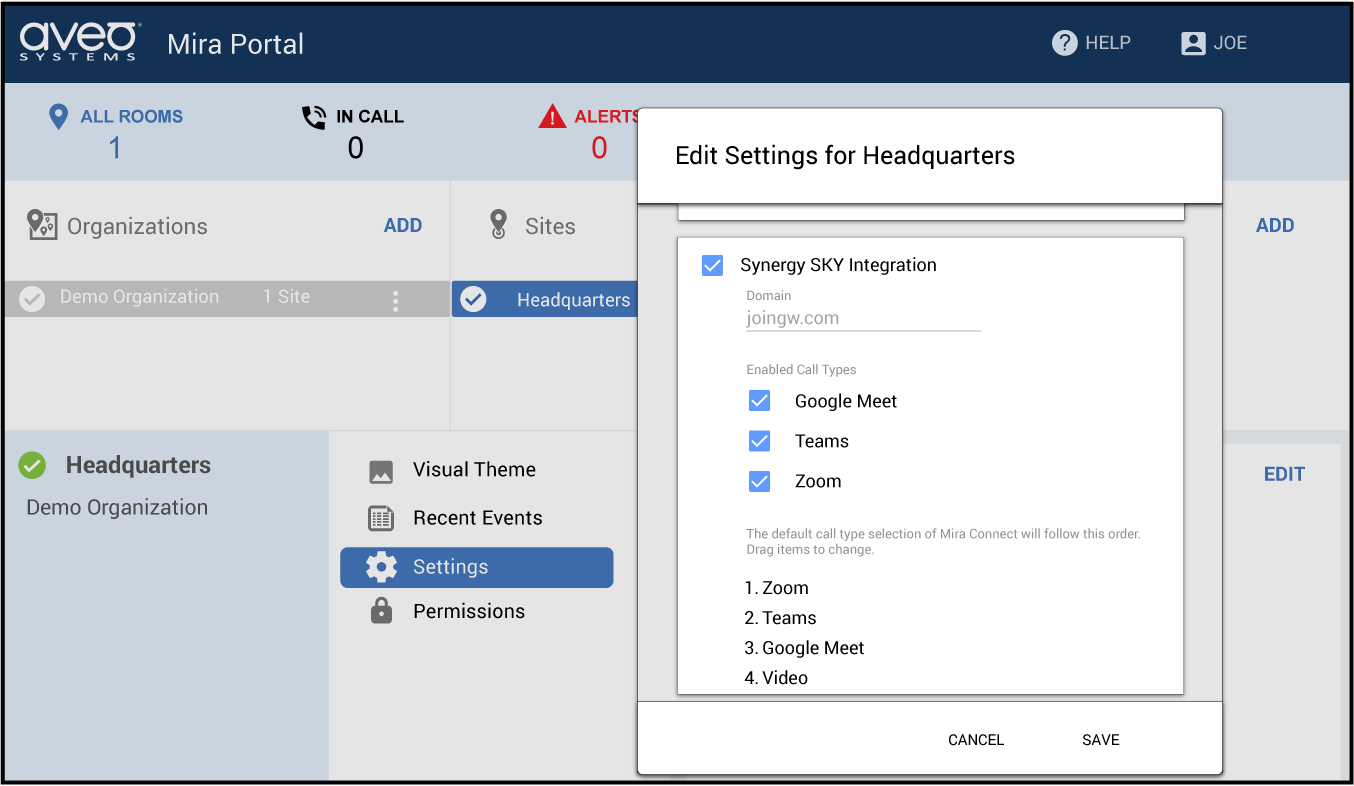
Task: Uncheck Synergy SKY Integration checkbox
Action: 712,265
